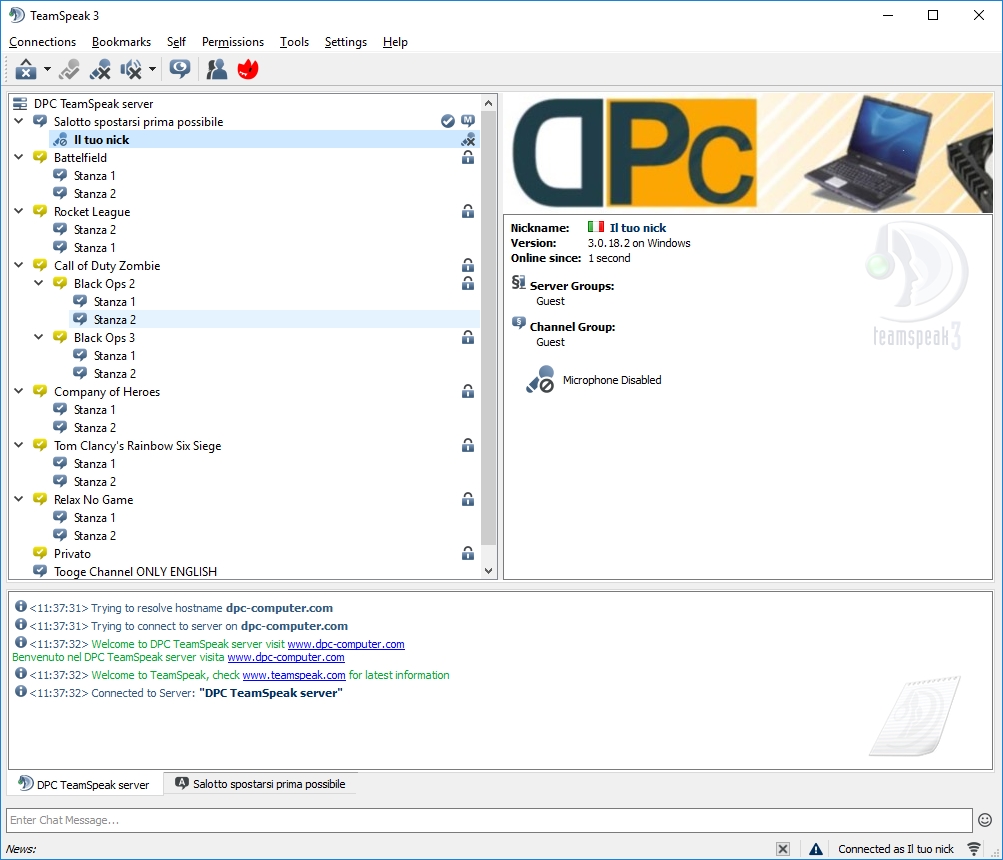Close the news ticker with X box

click(783, 849)
